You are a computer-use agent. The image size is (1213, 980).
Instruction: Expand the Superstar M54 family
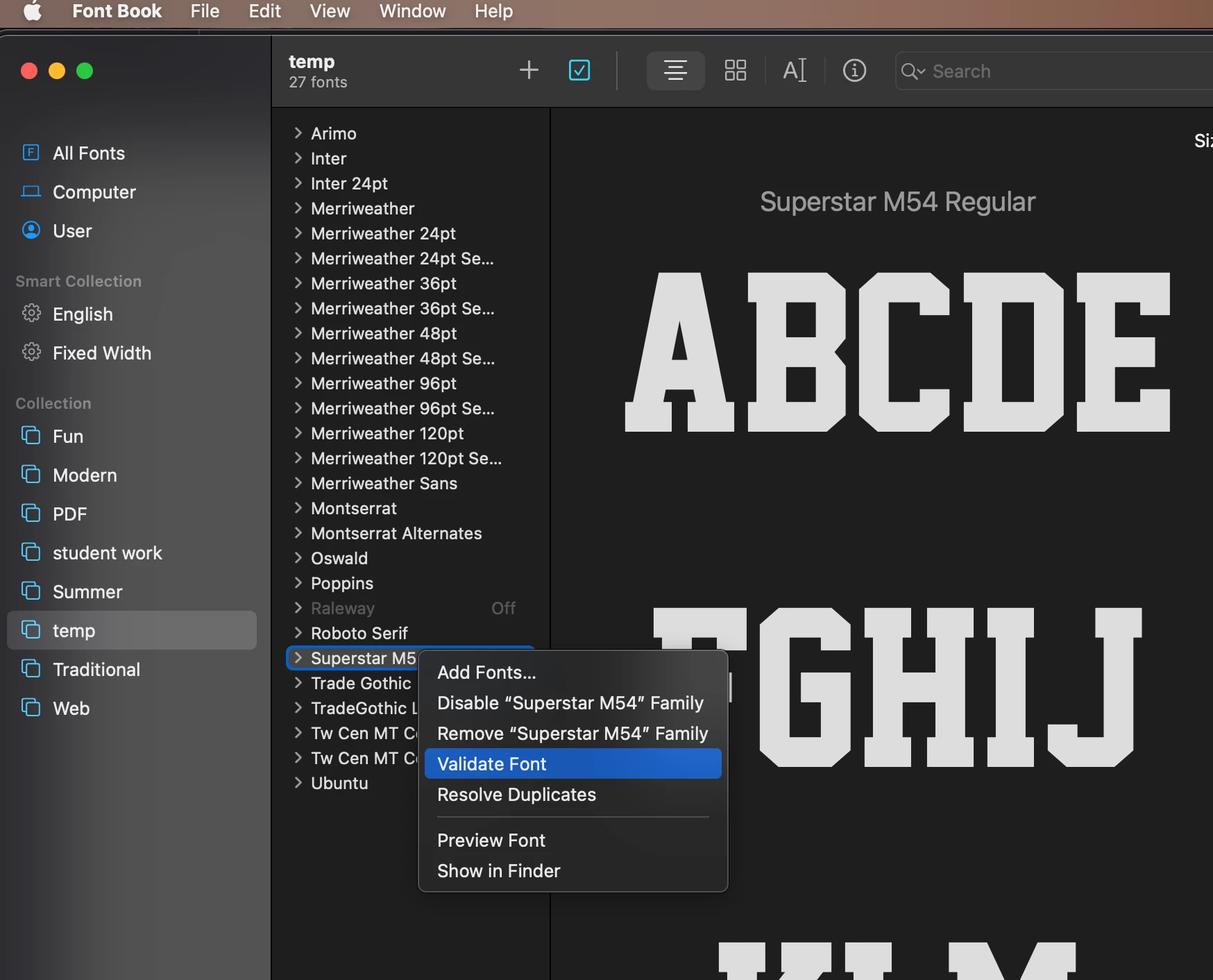(298, 658)
